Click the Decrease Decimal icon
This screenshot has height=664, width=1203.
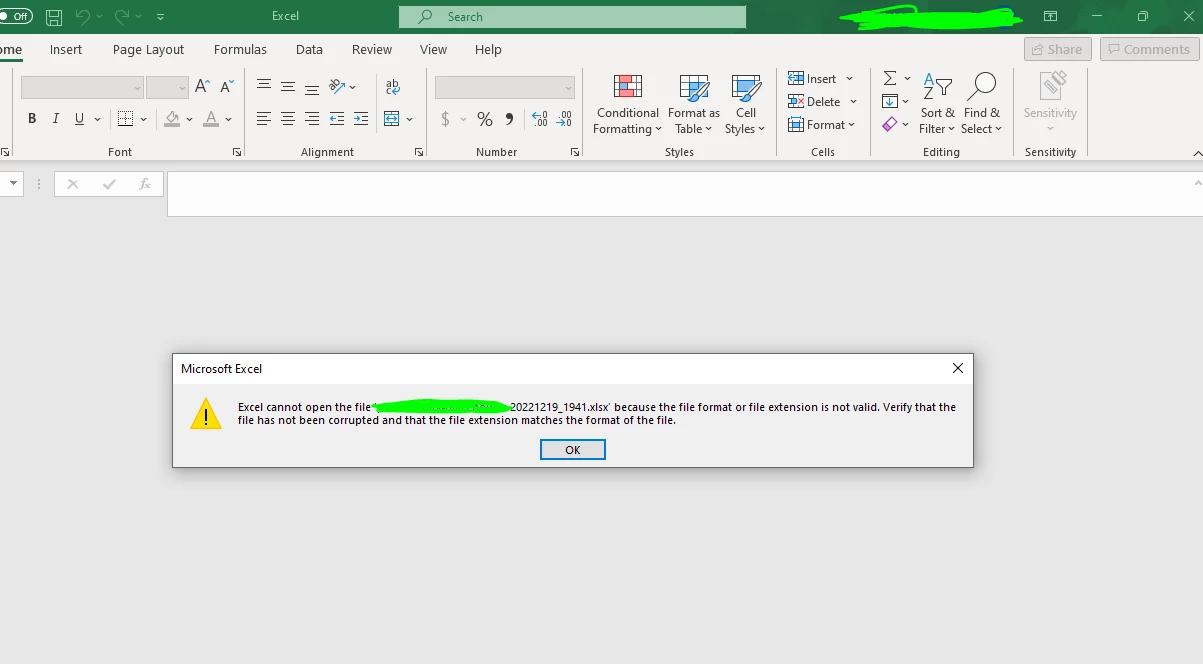564,119
